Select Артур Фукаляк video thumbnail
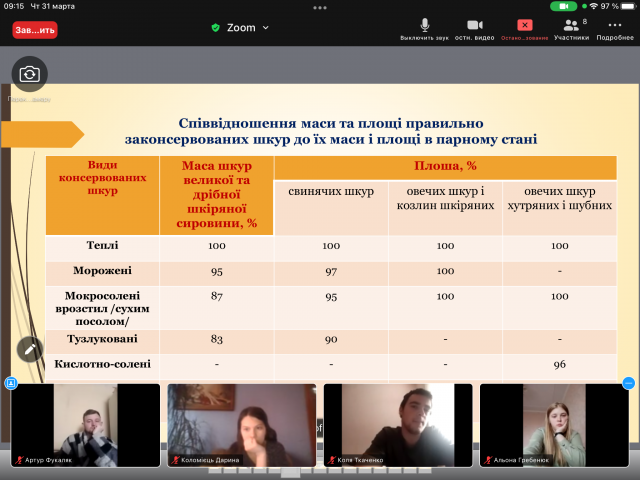This screenshot has width=640, height=480. (85, 425)
